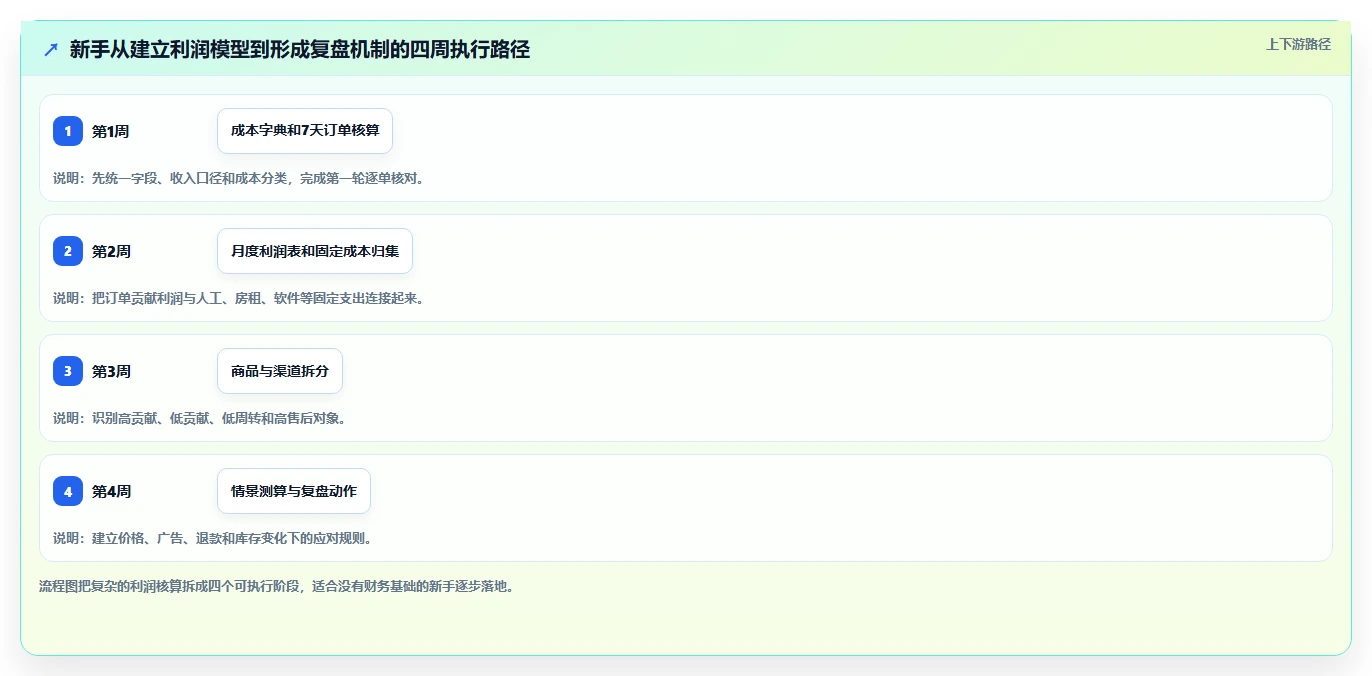Select the 商品与渠道拆分 chip
Image resolution: width=1372 pixels, height=676 pixels.
click(x=280, y=371)
